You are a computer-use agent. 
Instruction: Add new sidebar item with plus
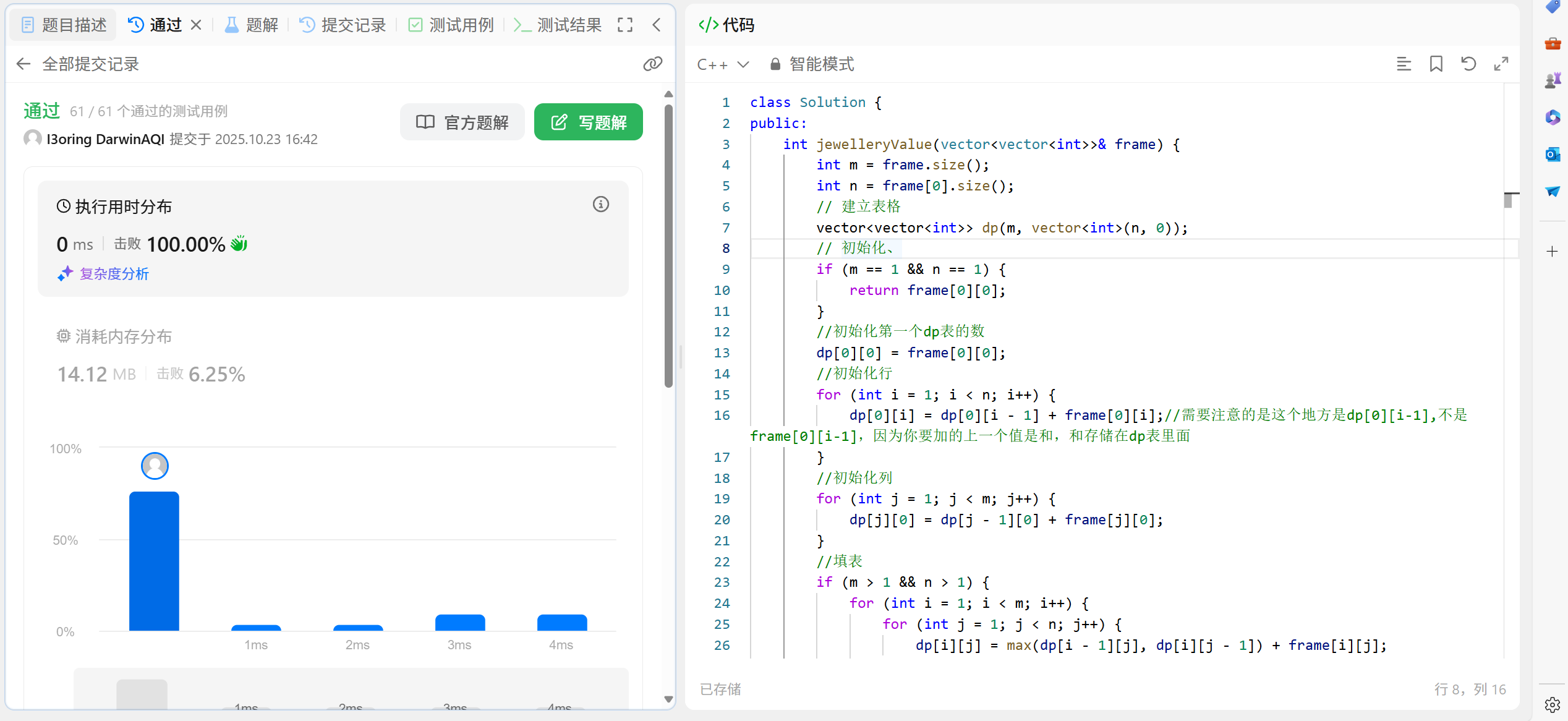point(1552,251)
